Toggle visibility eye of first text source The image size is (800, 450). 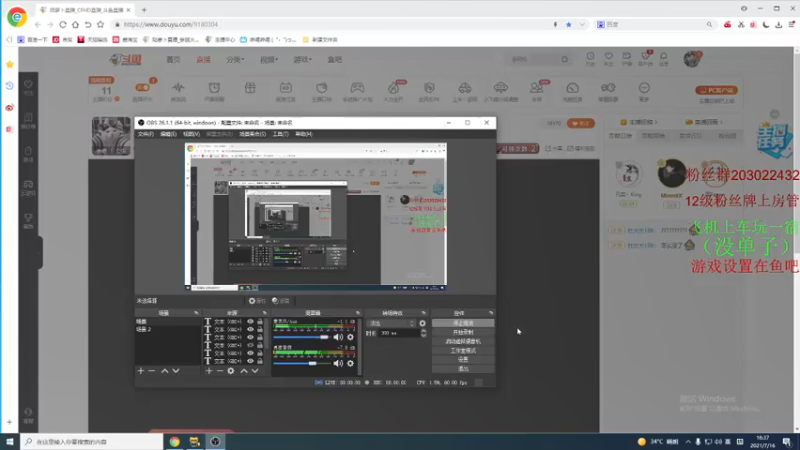251,322
